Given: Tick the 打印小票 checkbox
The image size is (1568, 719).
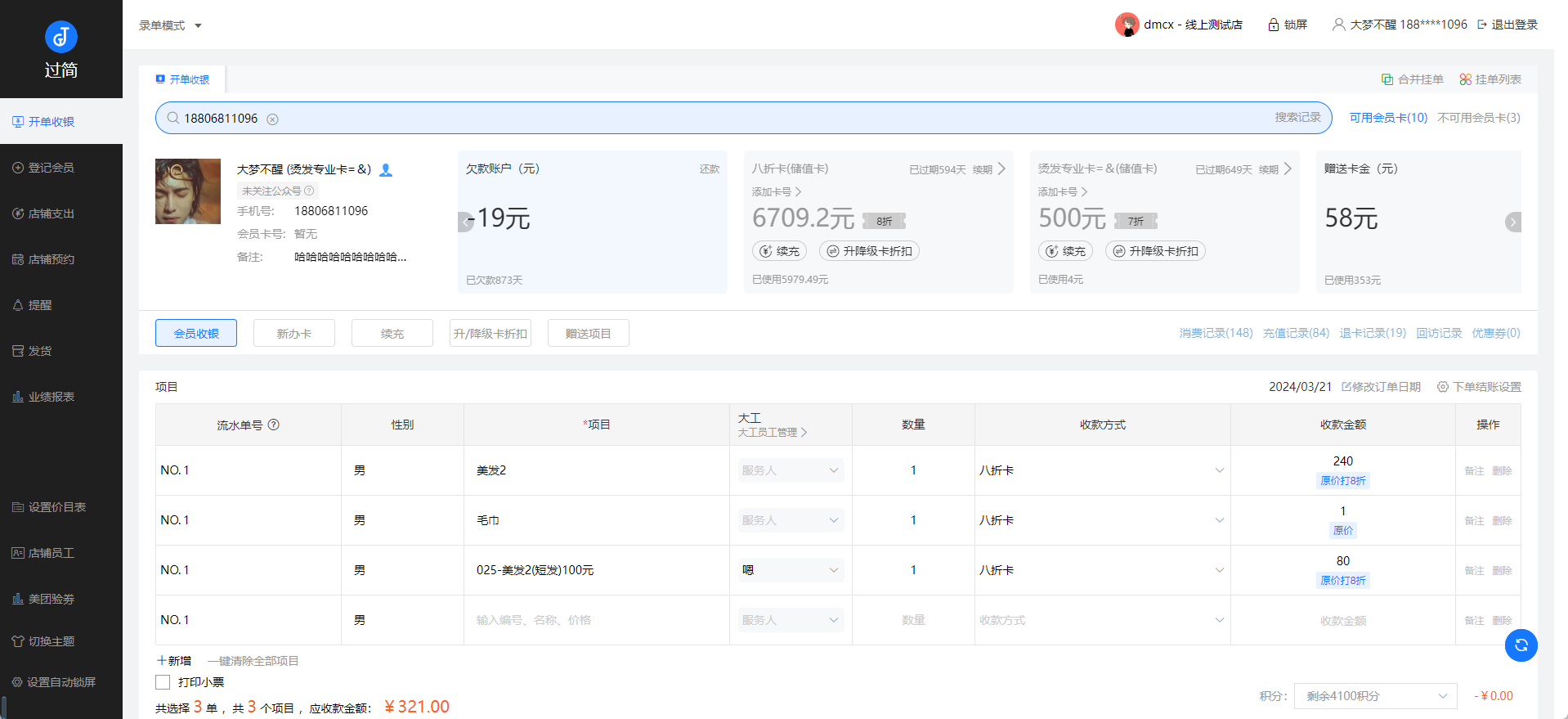Looking at the screenshot, I should point(163,682).
